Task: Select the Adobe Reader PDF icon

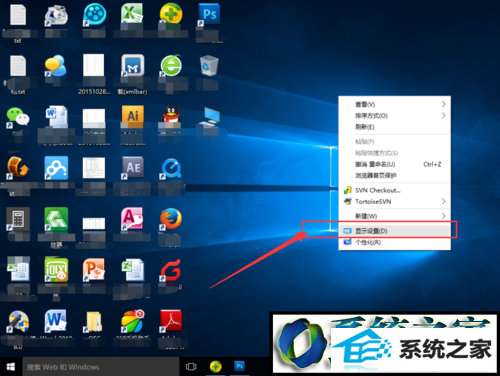Action: click(x=171, y=321)
